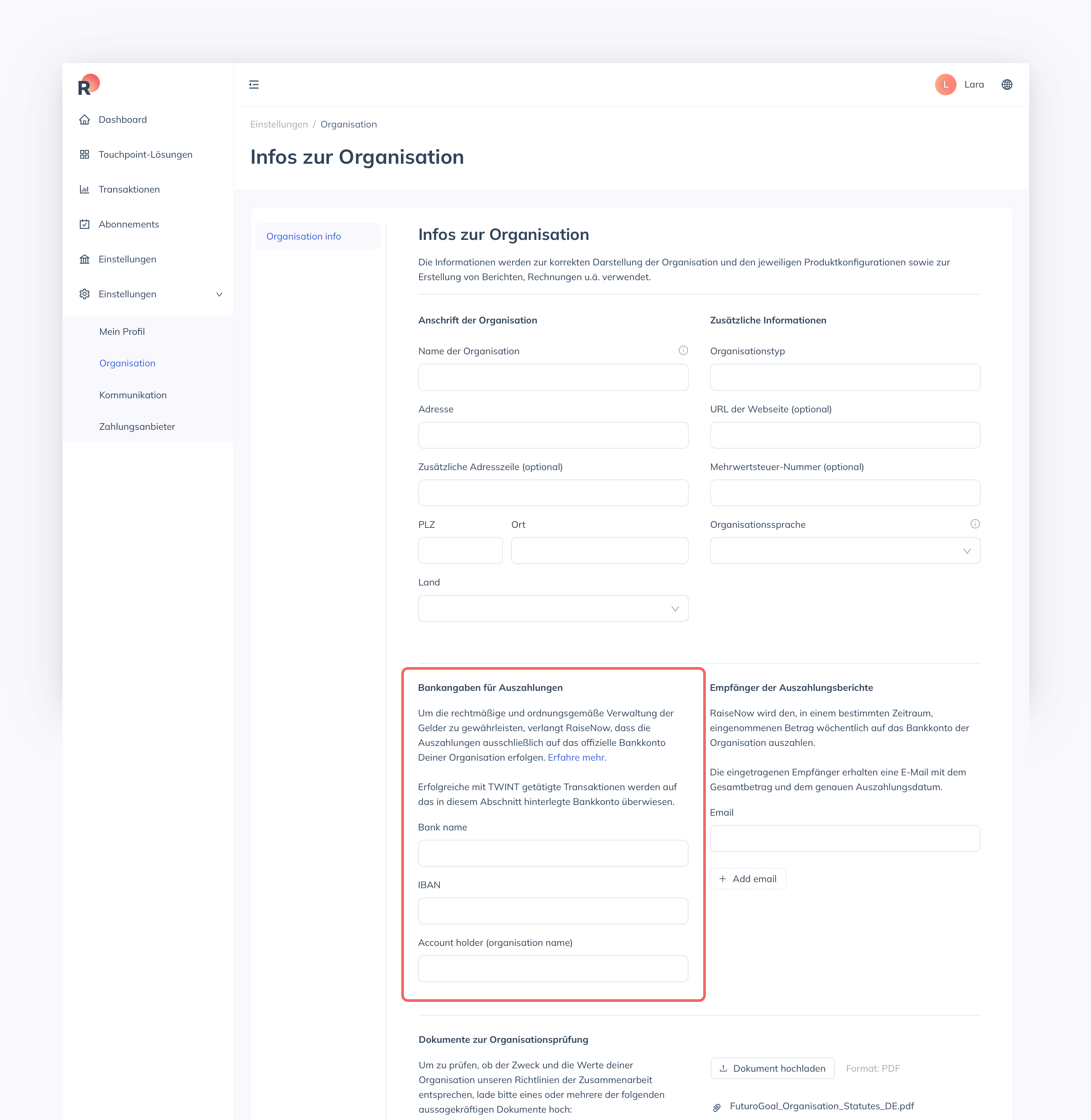Focus the Email recipient field
The image size is (1091, 1120).
pos(845,838)
